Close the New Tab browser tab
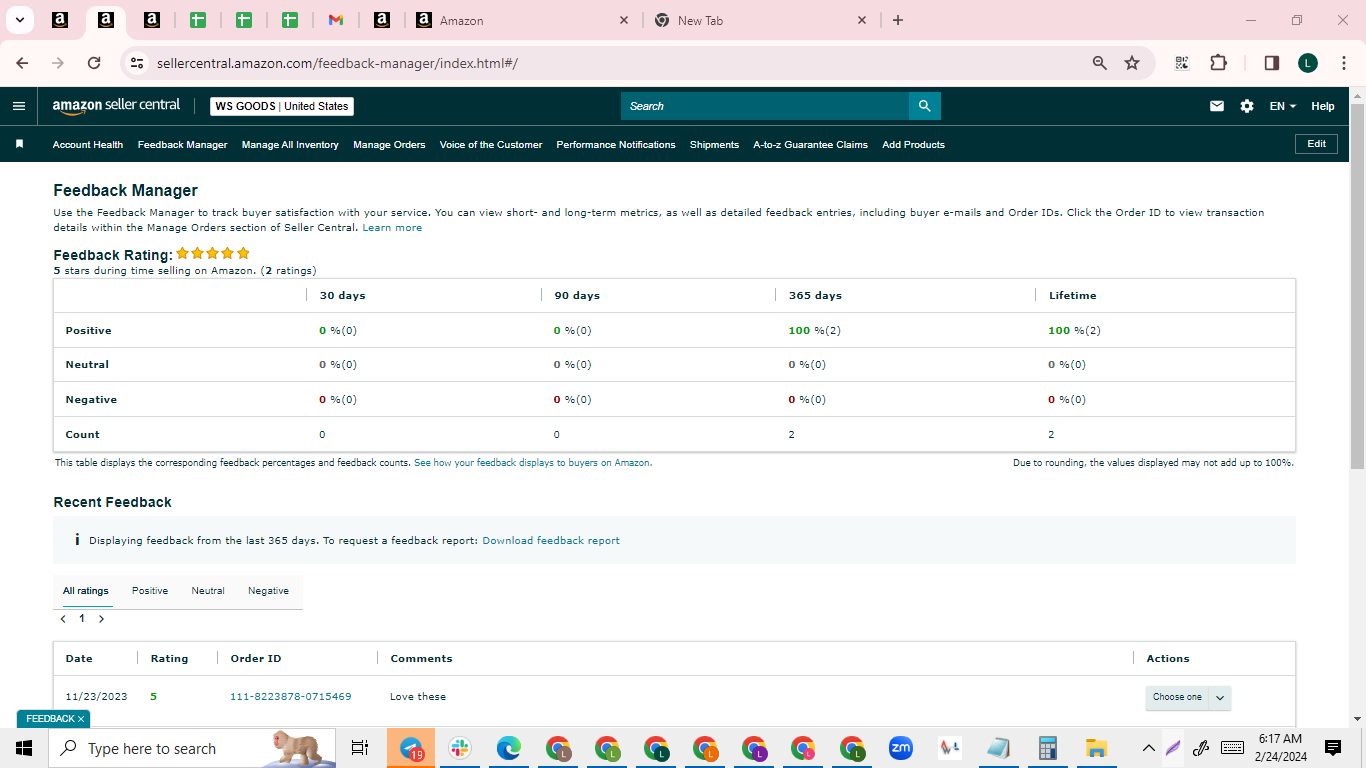This screenshot has width=1366, height=768. click(x=862, y=20)
